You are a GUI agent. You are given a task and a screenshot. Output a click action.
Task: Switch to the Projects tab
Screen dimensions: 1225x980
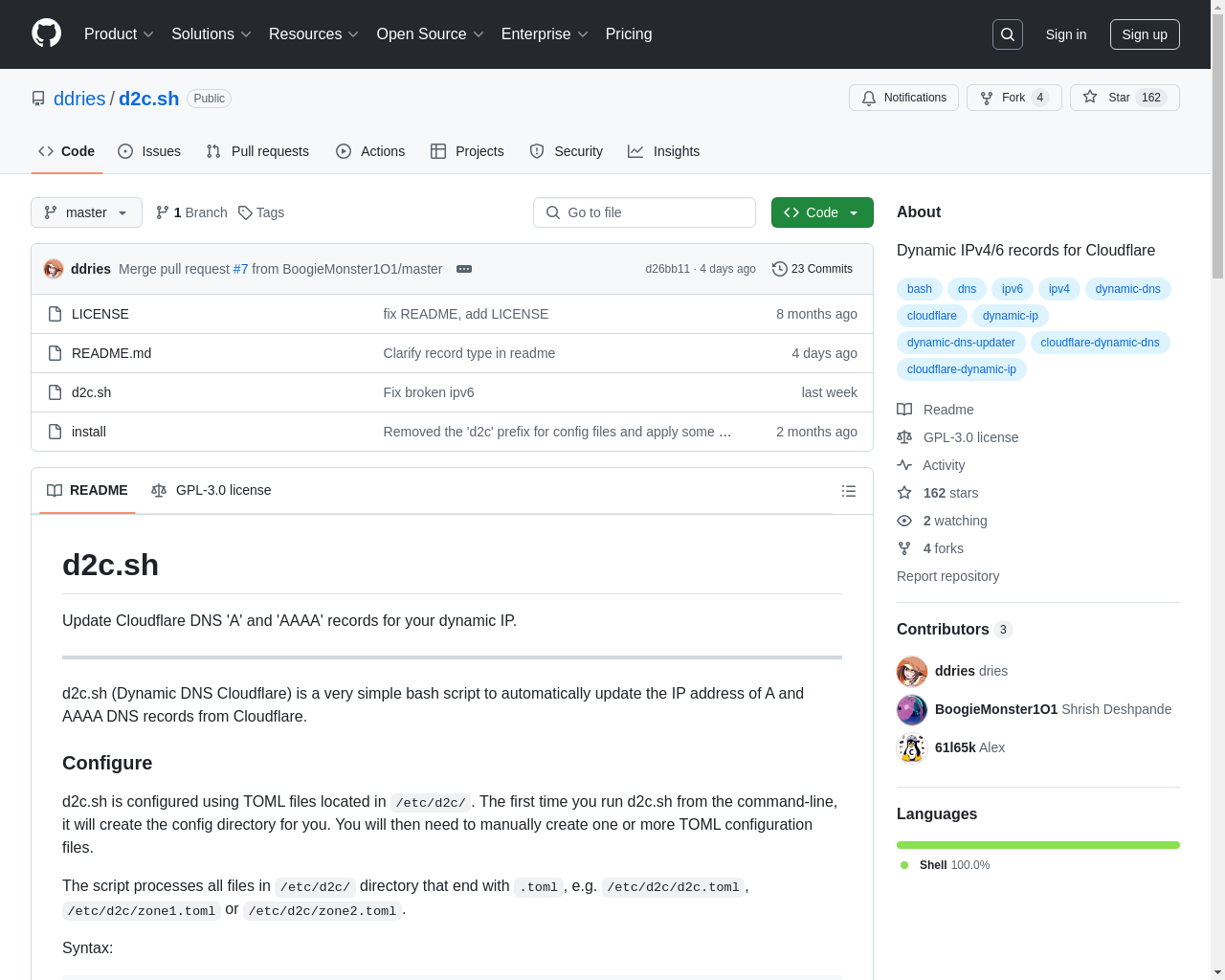[x=467, y=151]
